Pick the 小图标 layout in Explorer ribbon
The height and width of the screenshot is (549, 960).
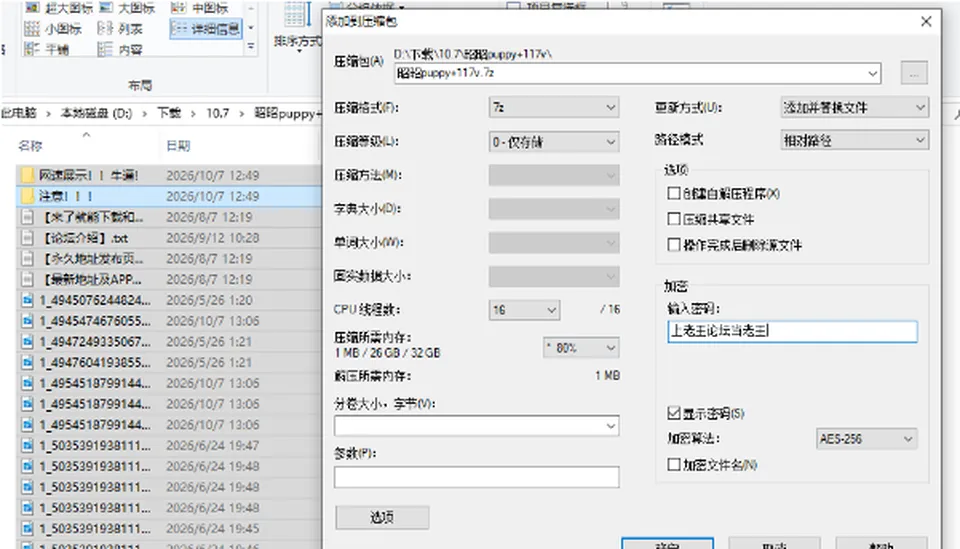click(x=32, y=28)
